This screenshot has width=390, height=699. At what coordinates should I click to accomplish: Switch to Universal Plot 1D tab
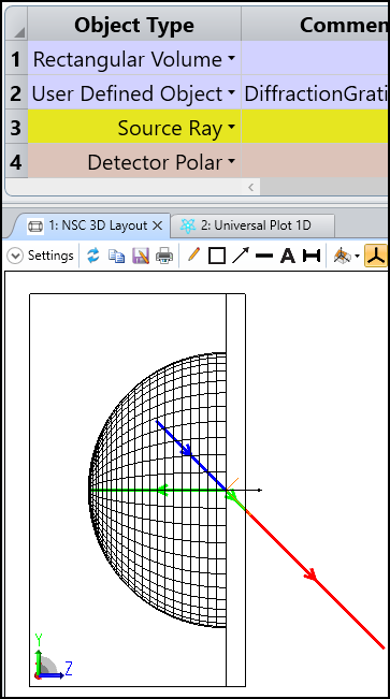[x=252, y=226]
